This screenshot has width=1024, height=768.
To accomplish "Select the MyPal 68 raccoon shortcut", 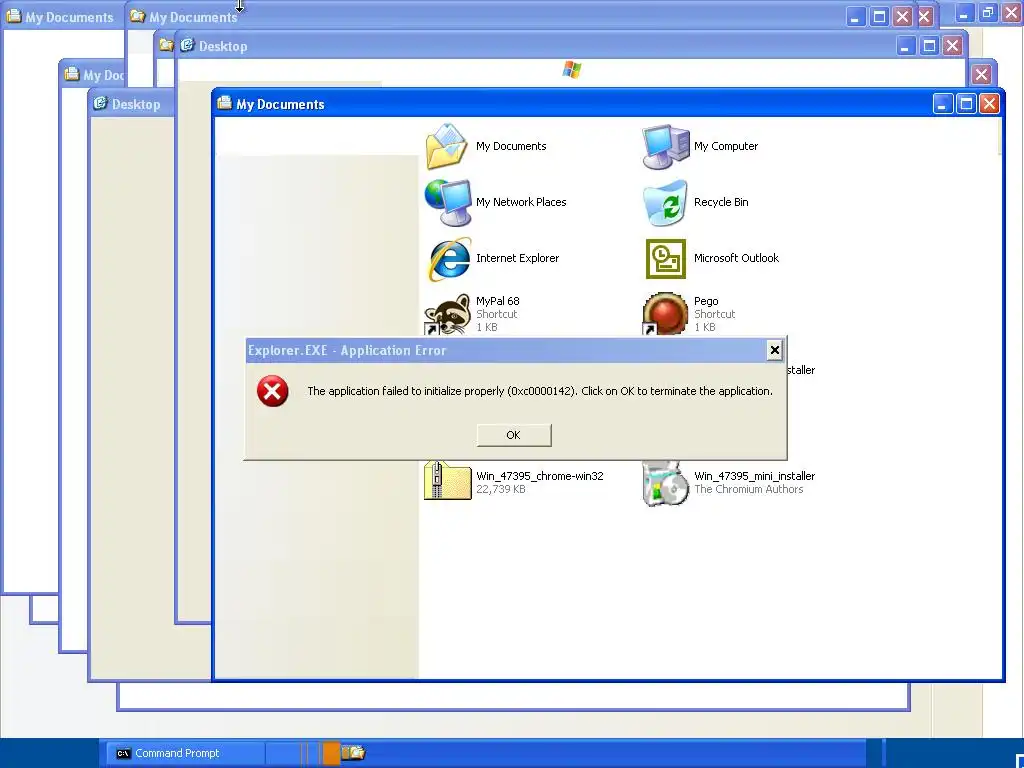I will pyautogui.click(x=447, y=314).
